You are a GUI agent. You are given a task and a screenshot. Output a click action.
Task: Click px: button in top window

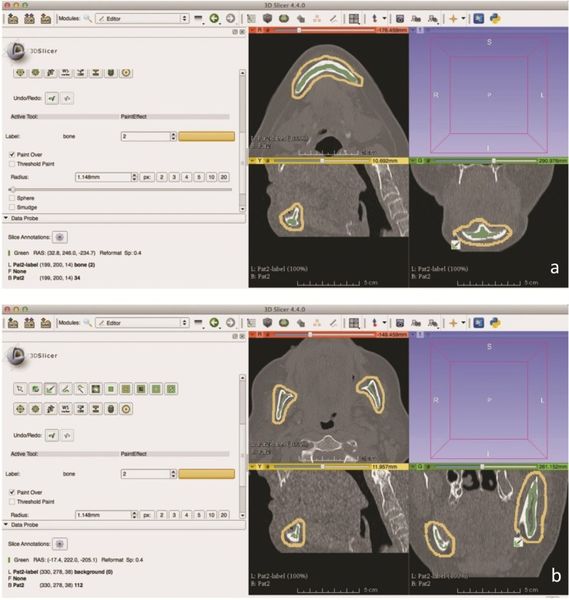(x=147, y=177)
